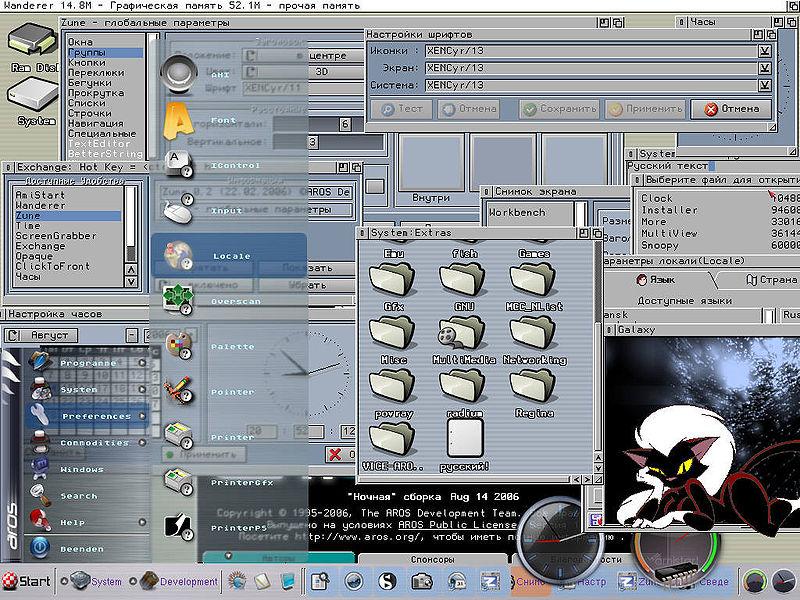Launch the AHI audio preferences icon
This screenshot has width=800, height=600.
point(177,73)
